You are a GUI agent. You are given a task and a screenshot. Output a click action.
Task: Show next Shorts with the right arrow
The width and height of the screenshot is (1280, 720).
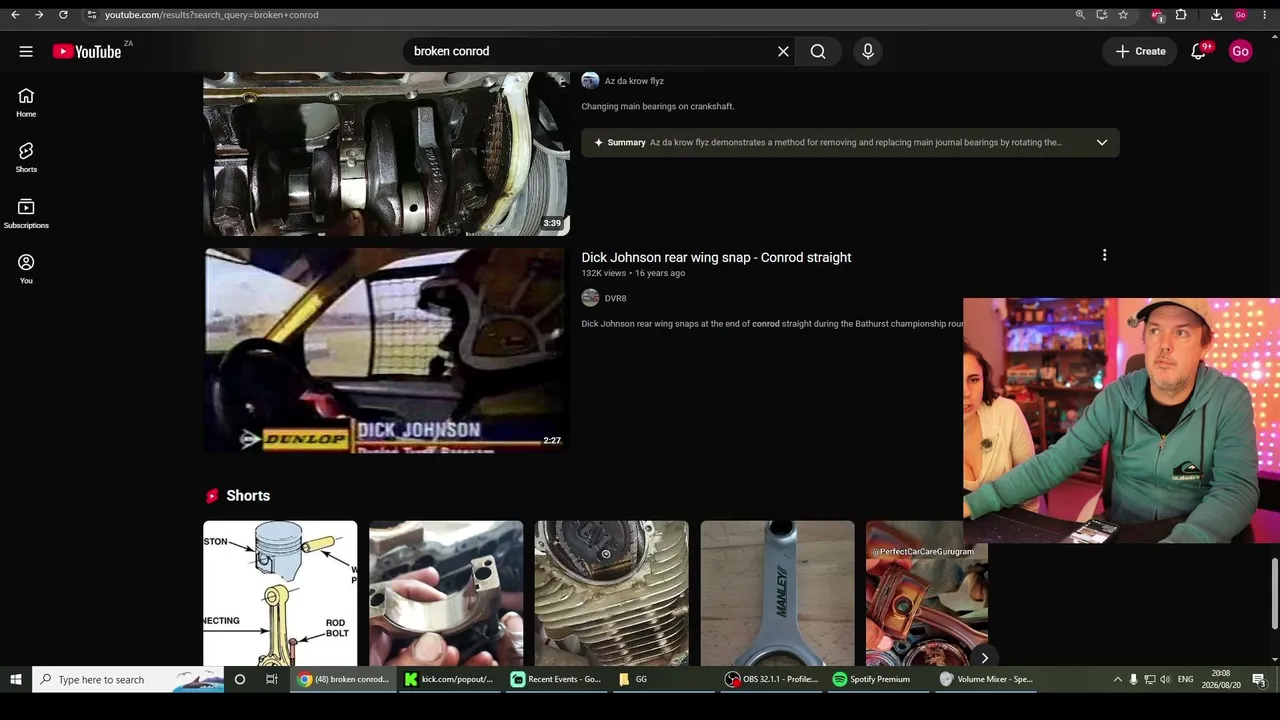tap(984, 658)
